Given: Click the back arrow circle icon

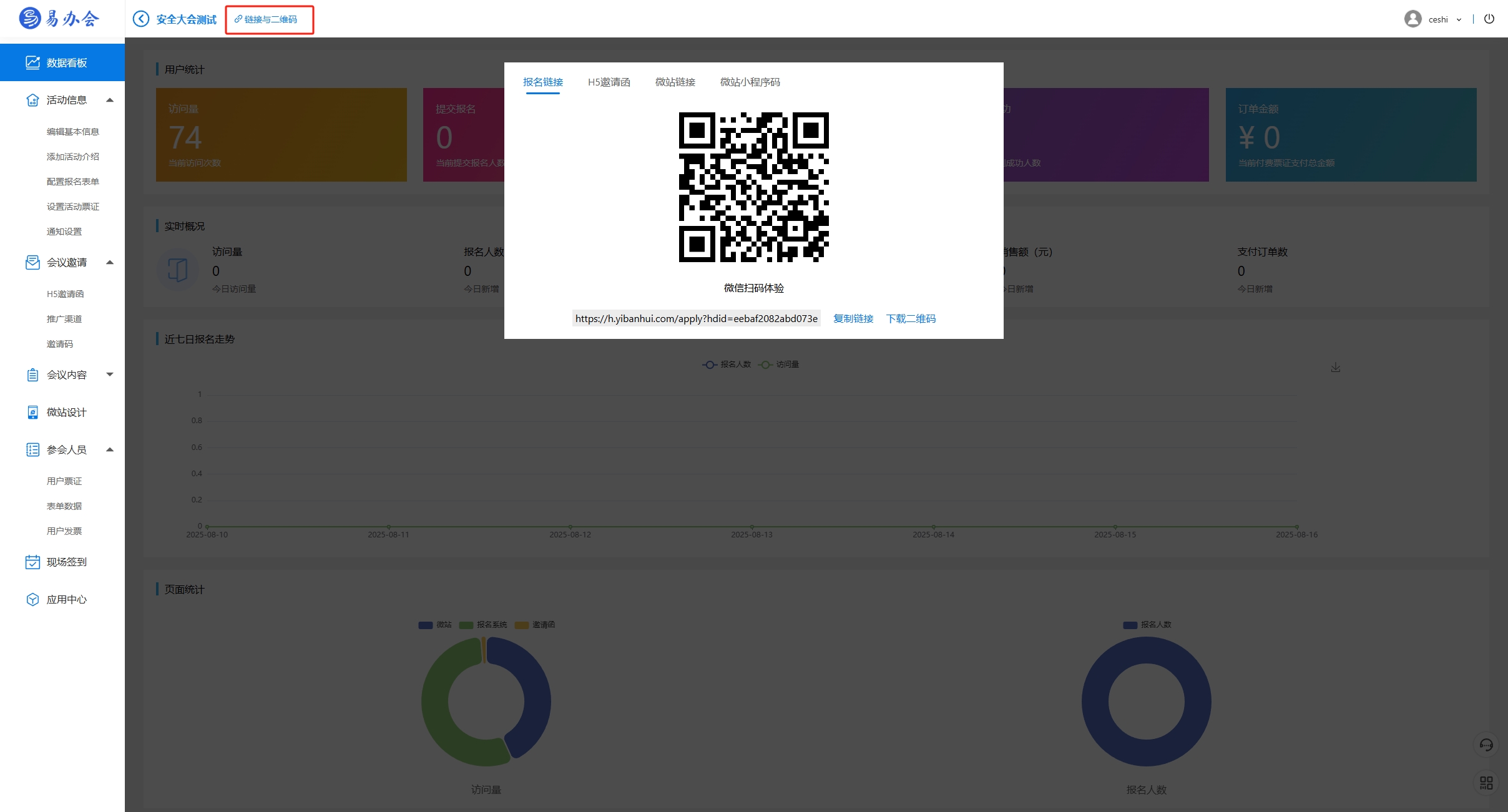Looking at the screenshot, I should tap(141, 19).
